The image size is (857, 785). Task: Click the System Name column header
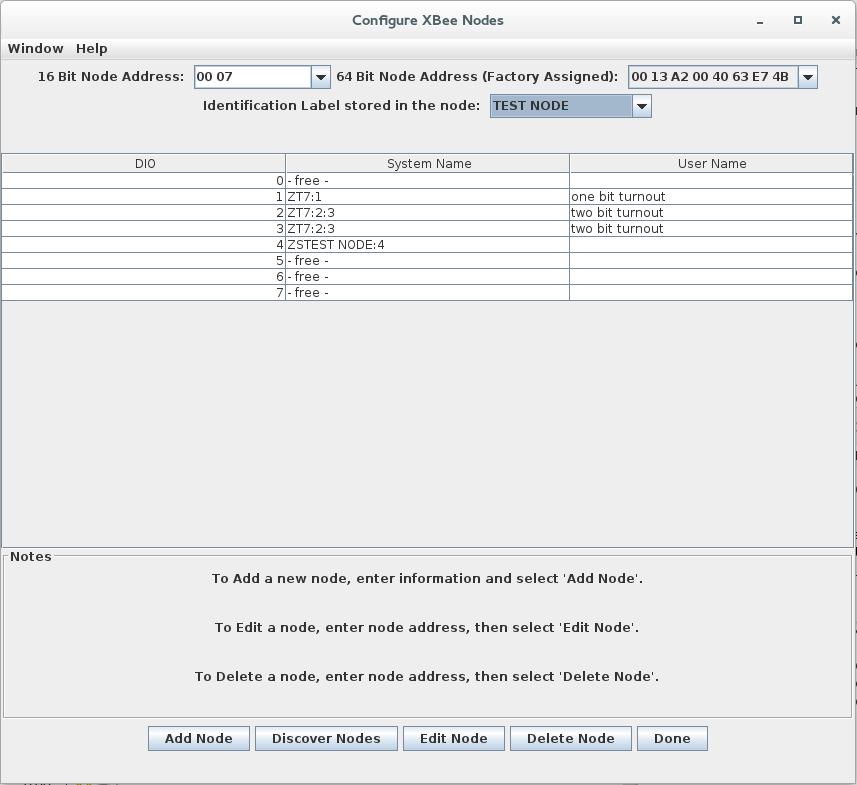(x=426, y=163)
